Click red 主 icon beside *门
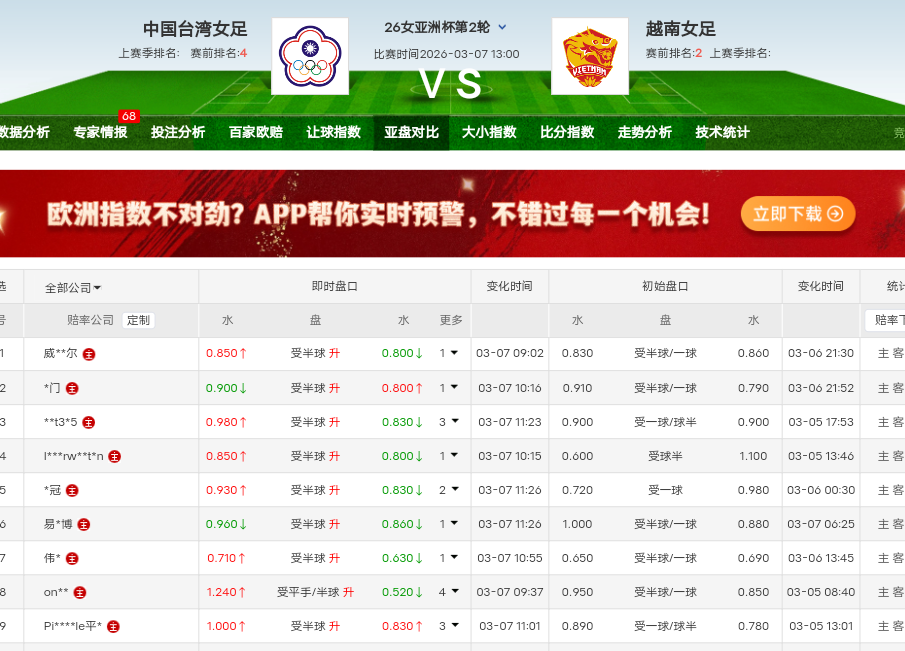 click(x=72, y=388)
